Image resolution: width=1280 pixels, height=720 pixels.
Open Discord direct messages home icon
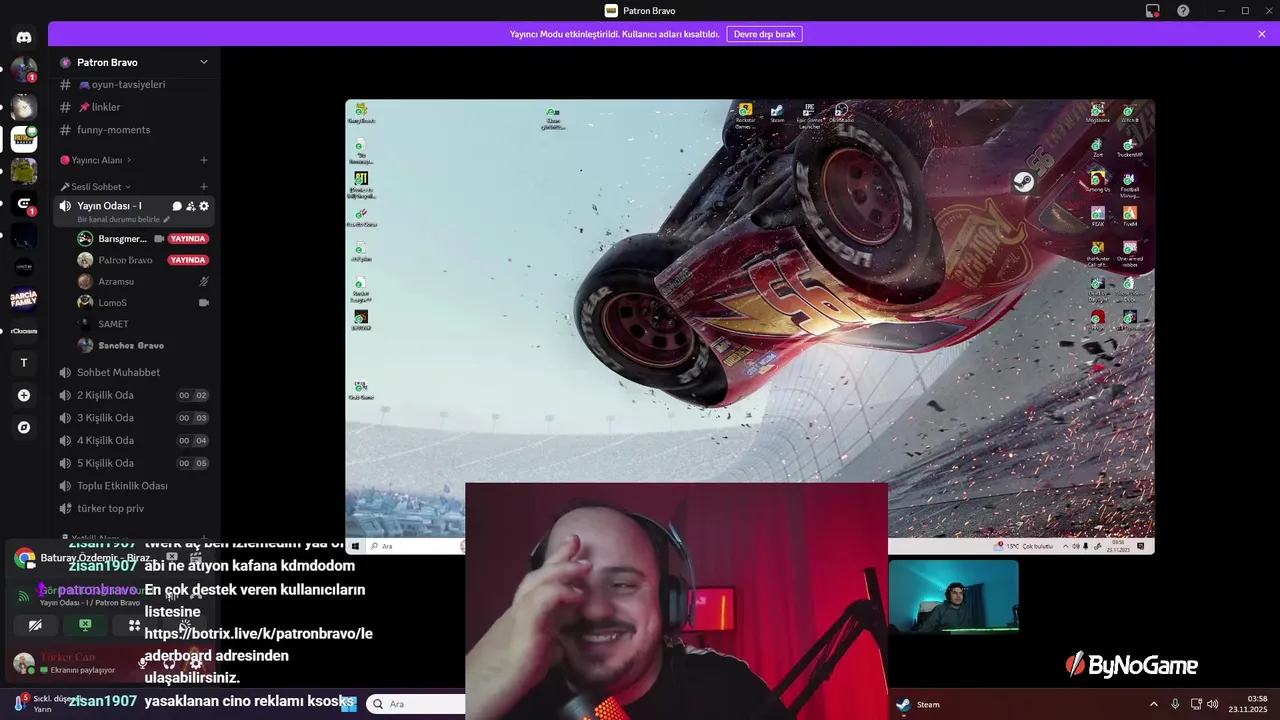[x=24, y=37]
